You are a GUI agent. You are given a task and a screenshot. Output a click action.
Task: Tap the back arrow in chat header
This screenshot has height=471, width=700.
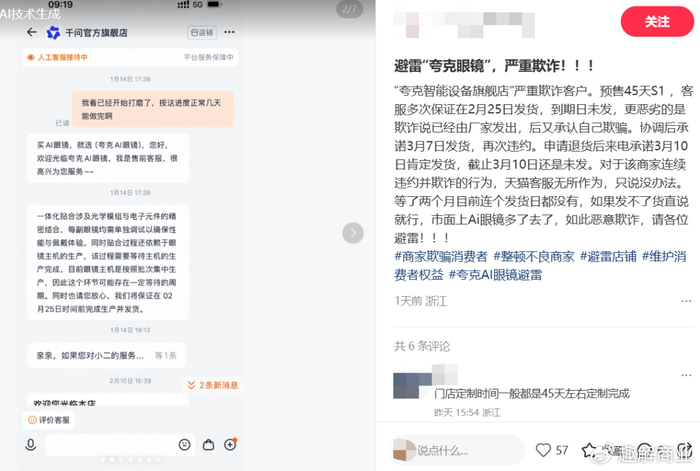[32, 32]
